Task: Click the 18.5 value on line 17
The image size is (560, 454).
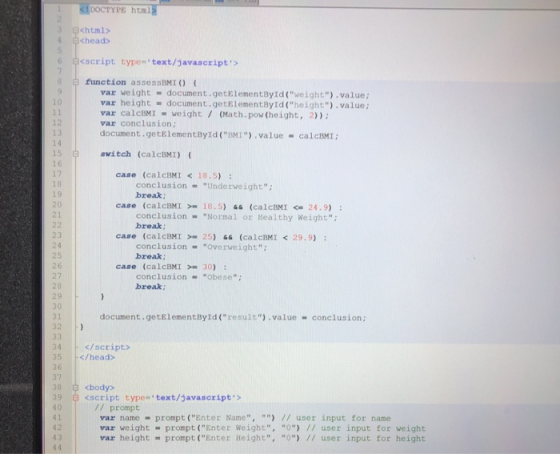Action: point(208,175)
